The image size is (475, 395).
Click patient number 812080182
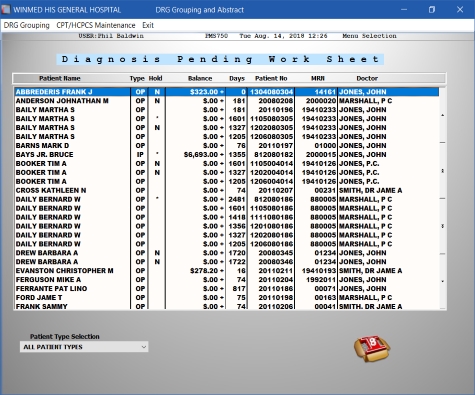tap(274, 155)
